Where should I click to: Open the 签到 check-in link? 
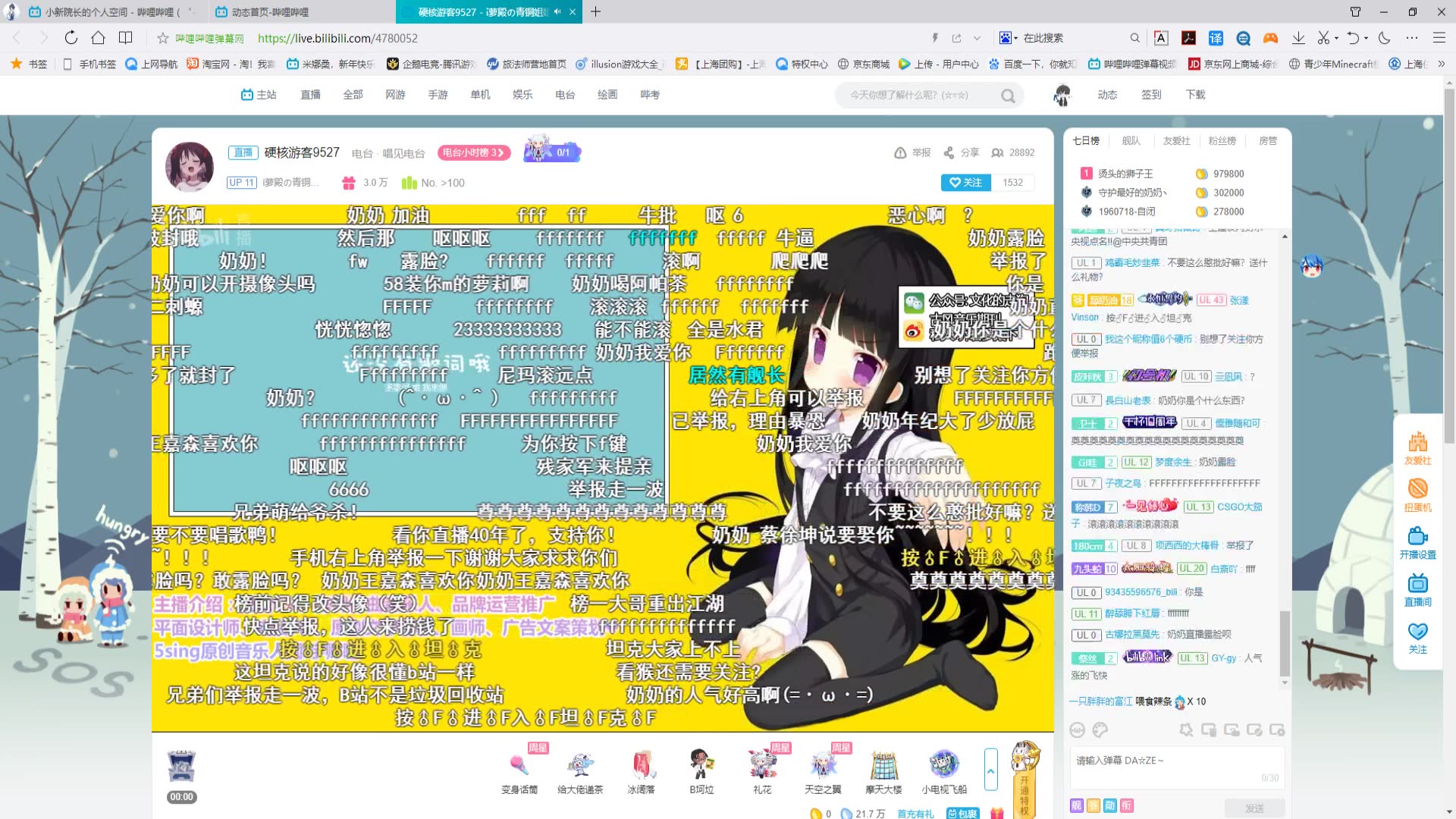(x=1151, y=95)
